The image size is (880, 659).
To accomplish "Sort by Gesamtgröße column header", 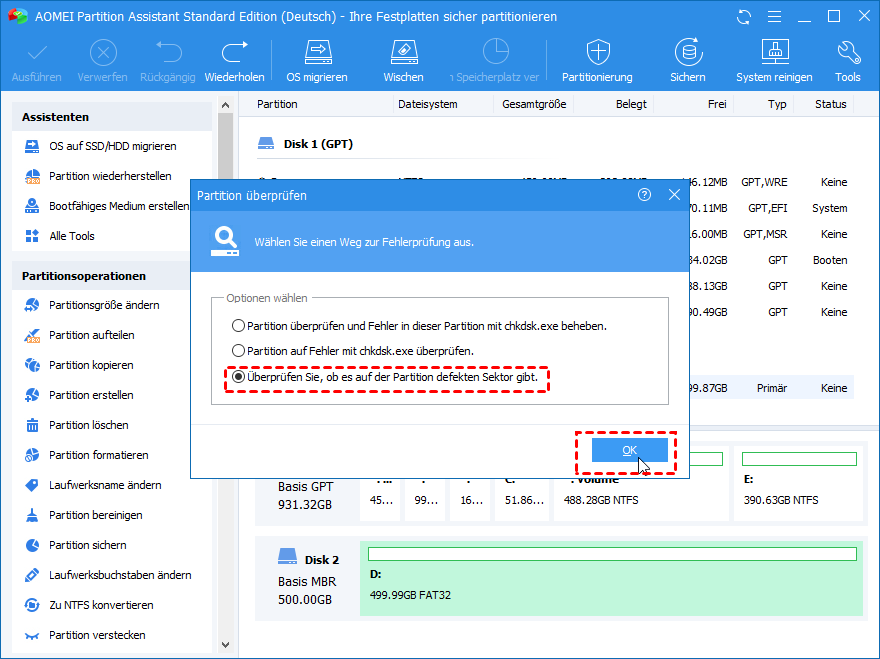I will click(534, 104).
